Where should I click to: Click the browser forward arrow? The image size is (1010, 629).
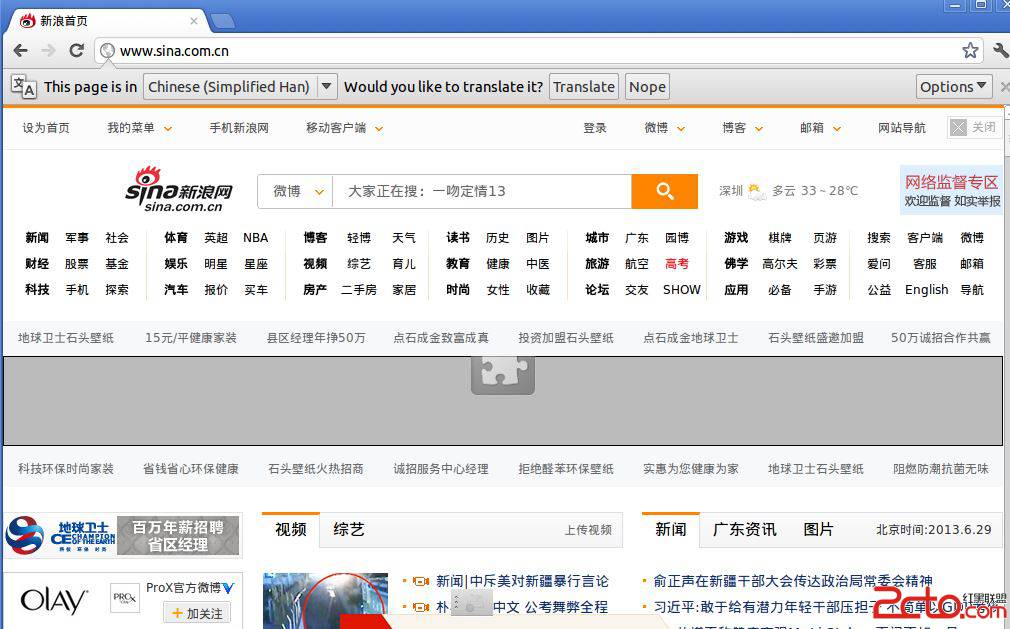(48, 51)
